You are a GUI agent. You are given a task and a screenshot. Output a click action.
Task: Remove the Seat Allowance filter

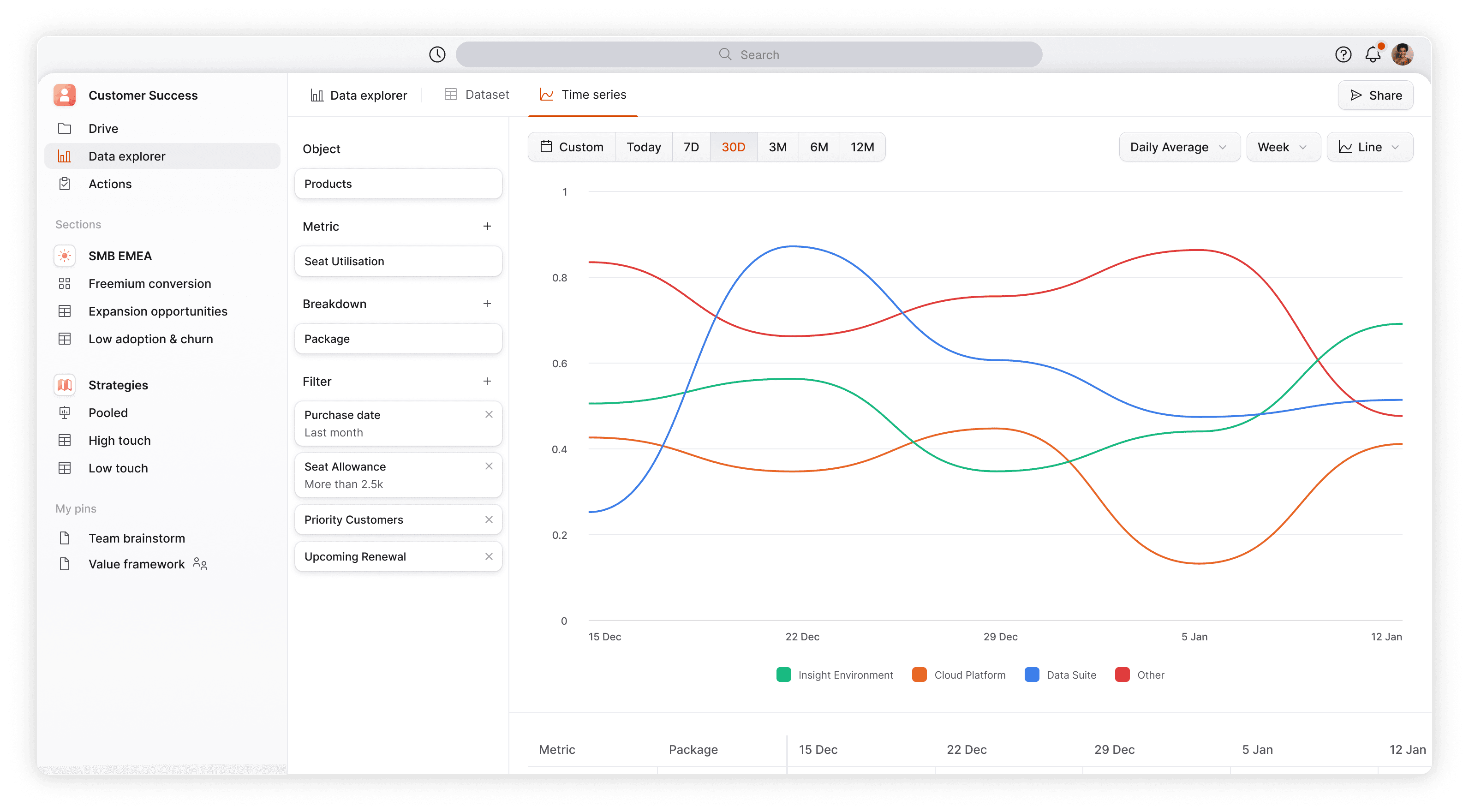(x=489, y=466)
